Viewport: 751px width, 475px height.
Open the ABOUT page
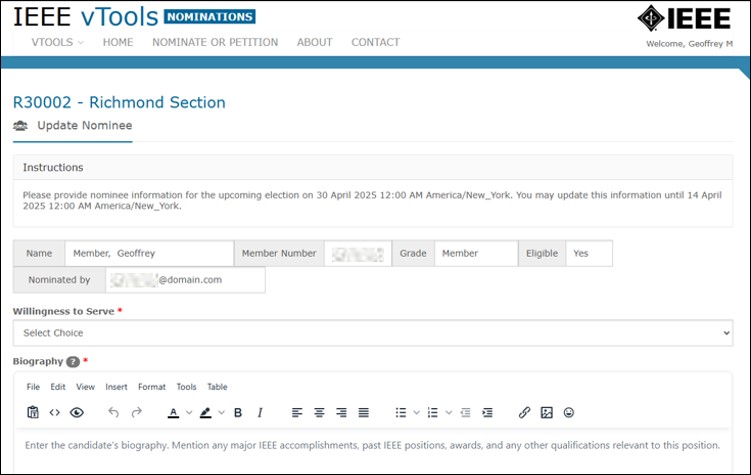(x=315, y=42)
